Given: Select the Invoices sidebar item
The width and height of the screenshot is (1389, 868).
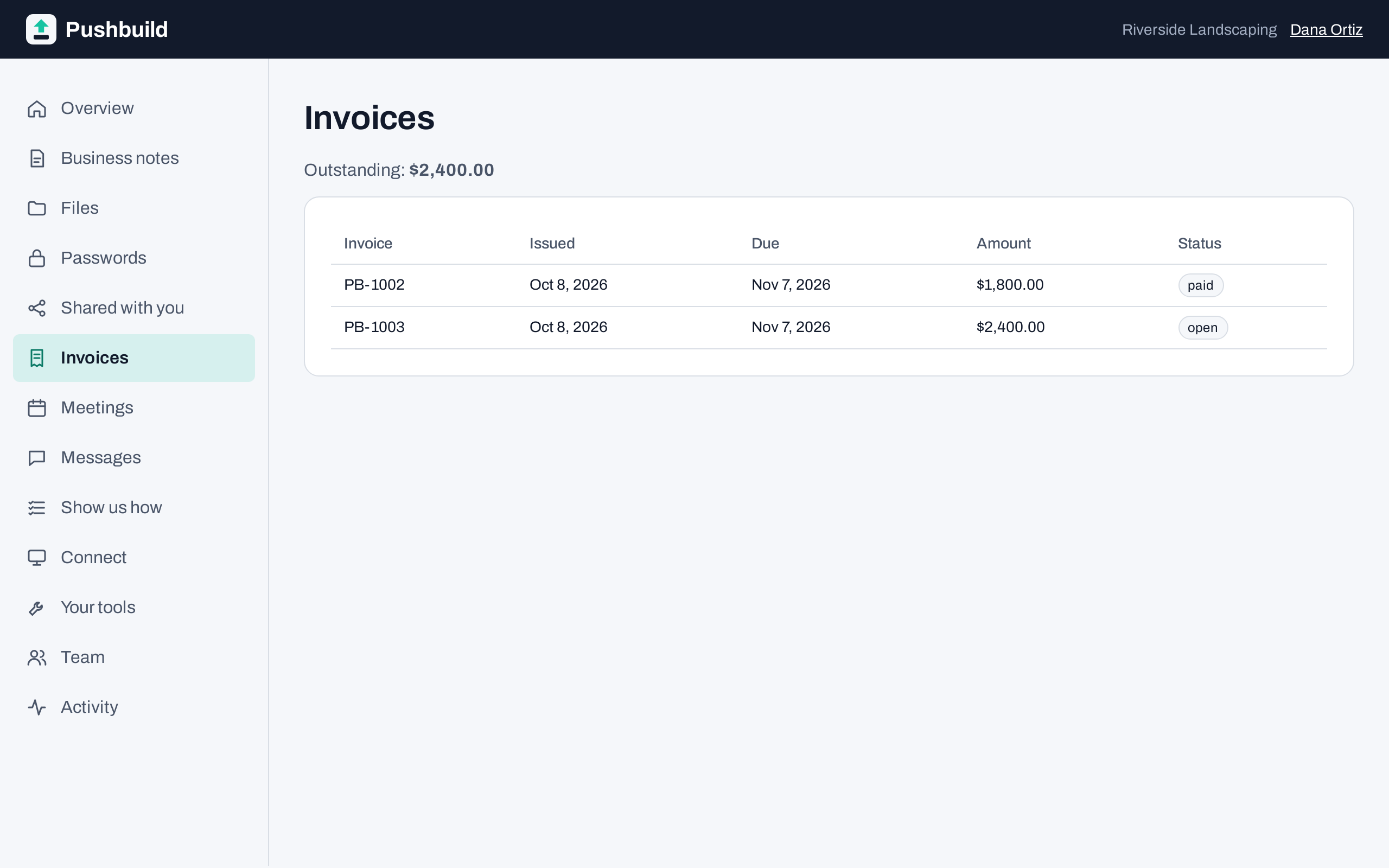Looking at the screenshot, I should [x=133, y=358].
